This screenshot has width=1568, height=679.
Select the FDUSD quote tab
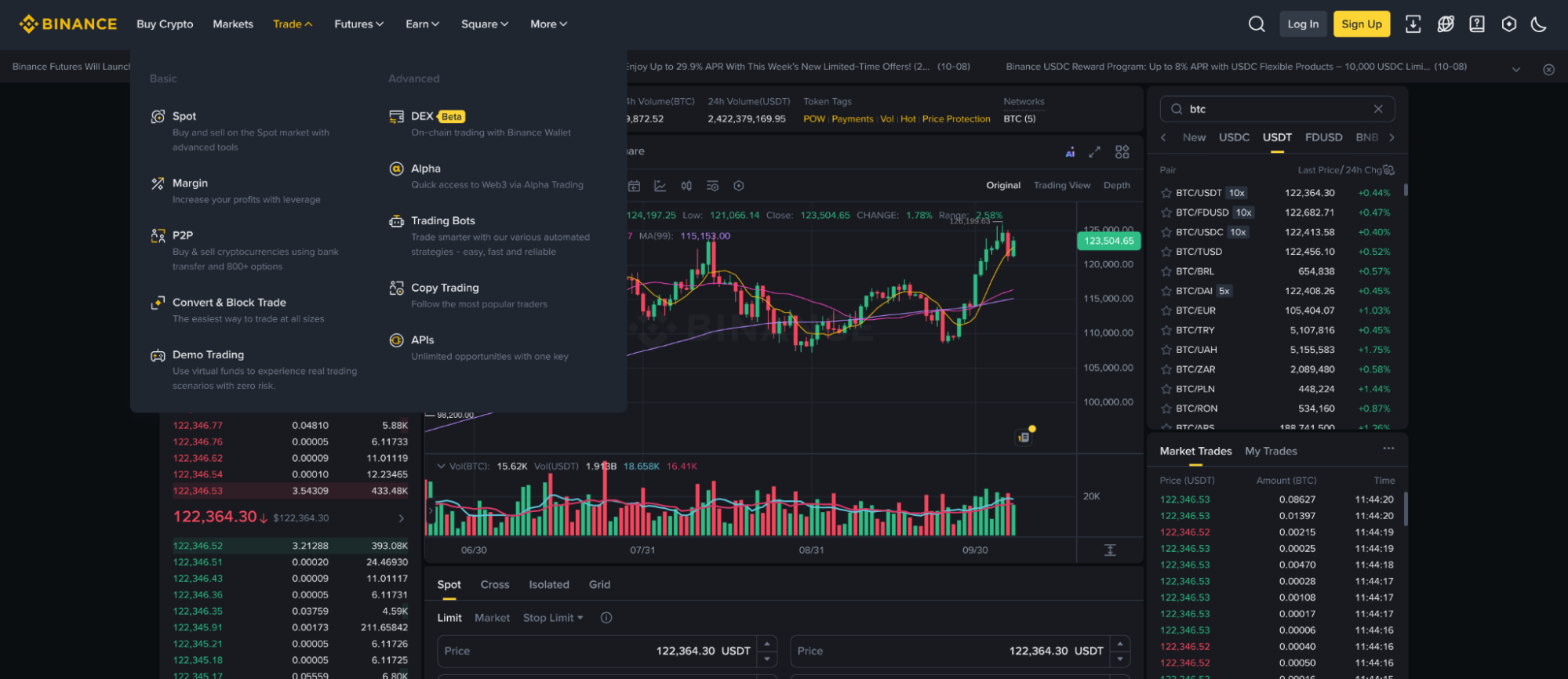pyautogui.click(x=1324, y=137)
